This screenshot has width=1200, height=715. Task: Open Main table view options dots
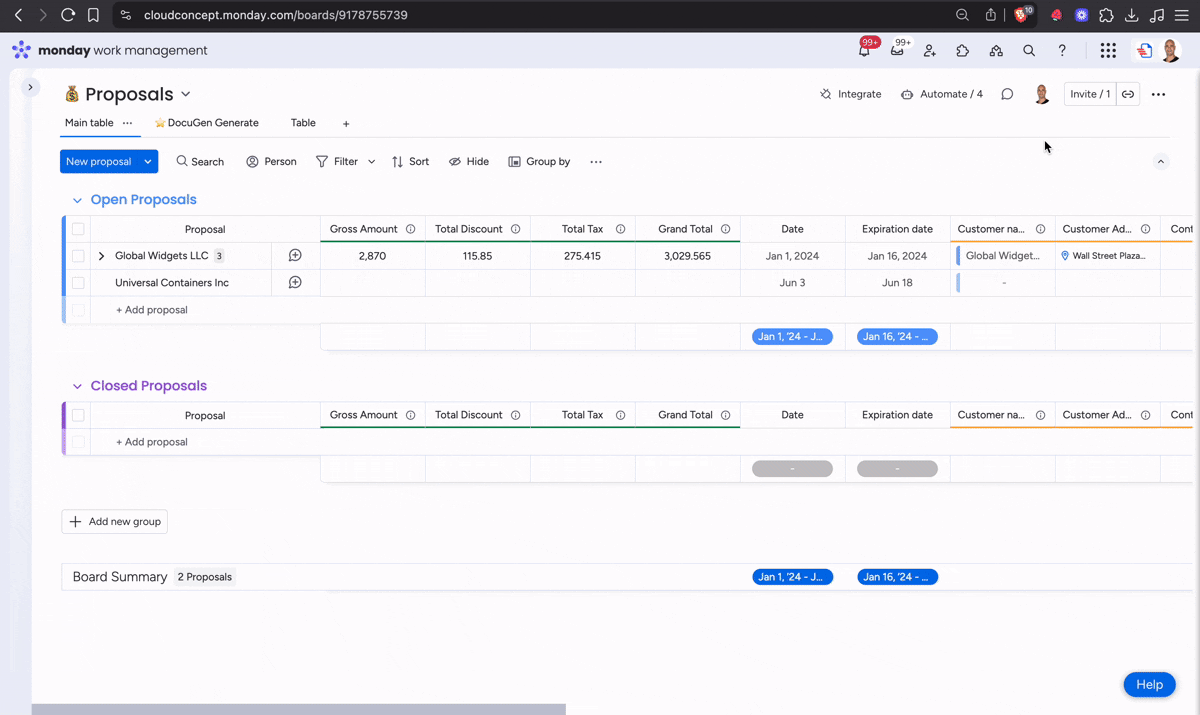click(x=127, y=123)
